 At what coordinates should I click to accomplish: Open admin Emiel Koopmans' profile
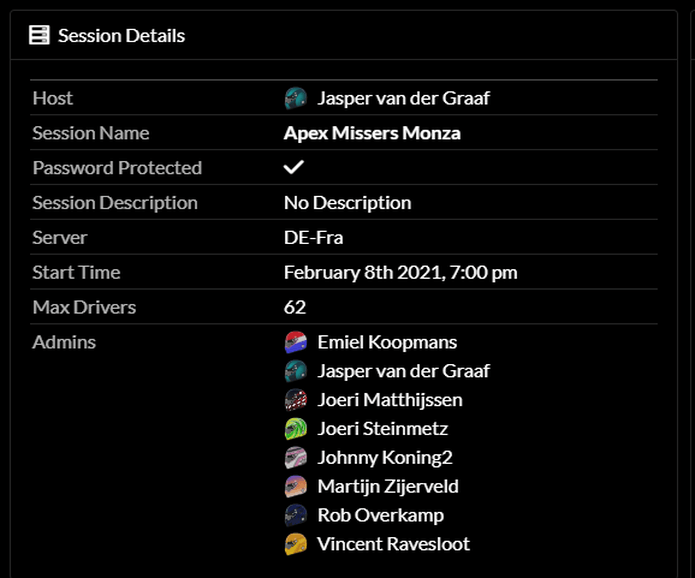pos(387,342)
